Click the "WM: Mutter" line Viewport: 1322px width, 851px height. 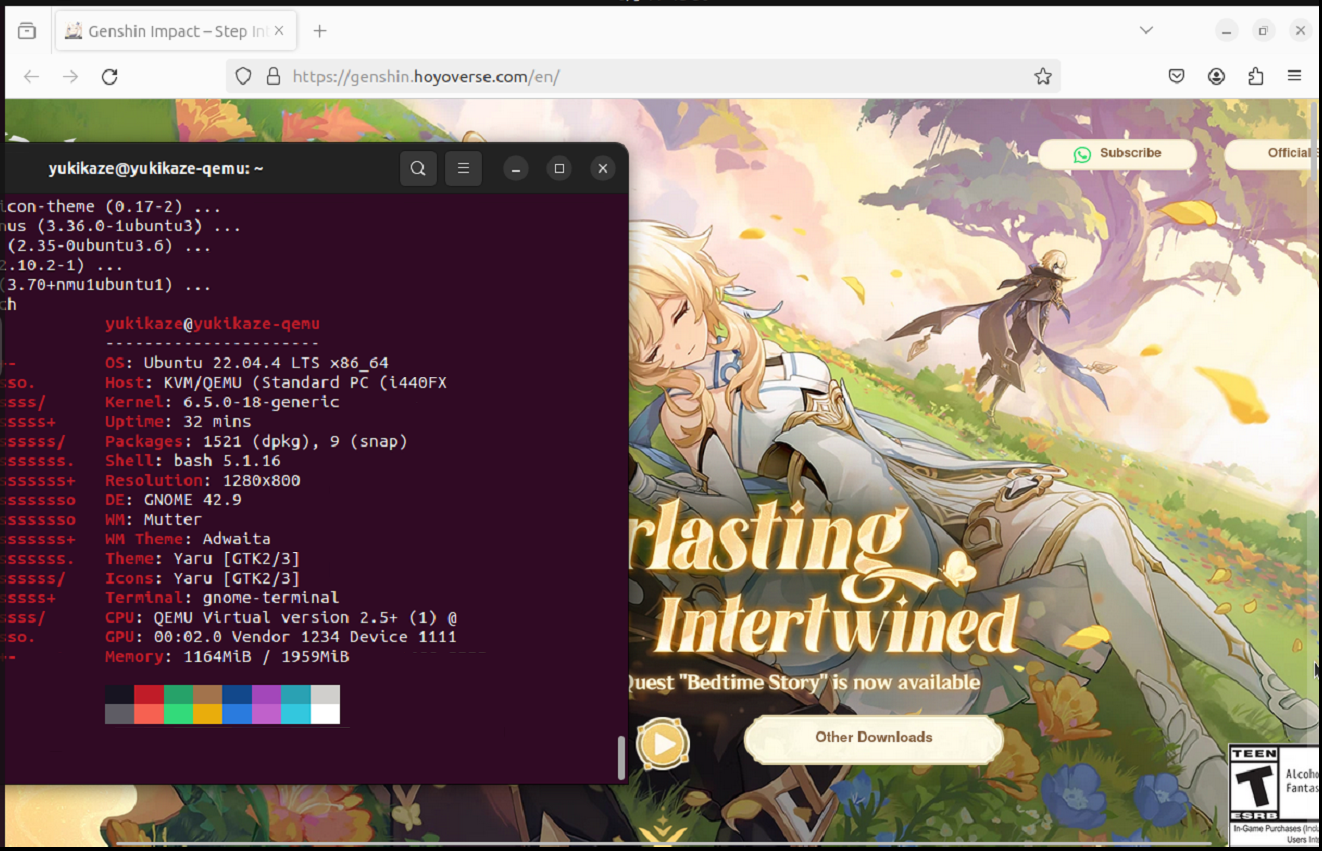tap(154, 520)
